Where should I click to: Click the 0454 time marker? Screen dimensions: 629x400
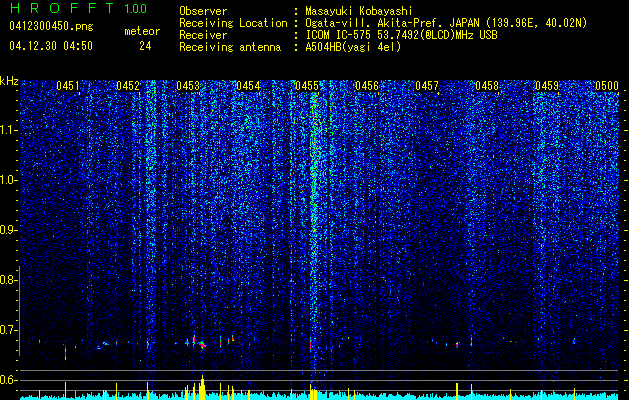(x=248, y=86)
